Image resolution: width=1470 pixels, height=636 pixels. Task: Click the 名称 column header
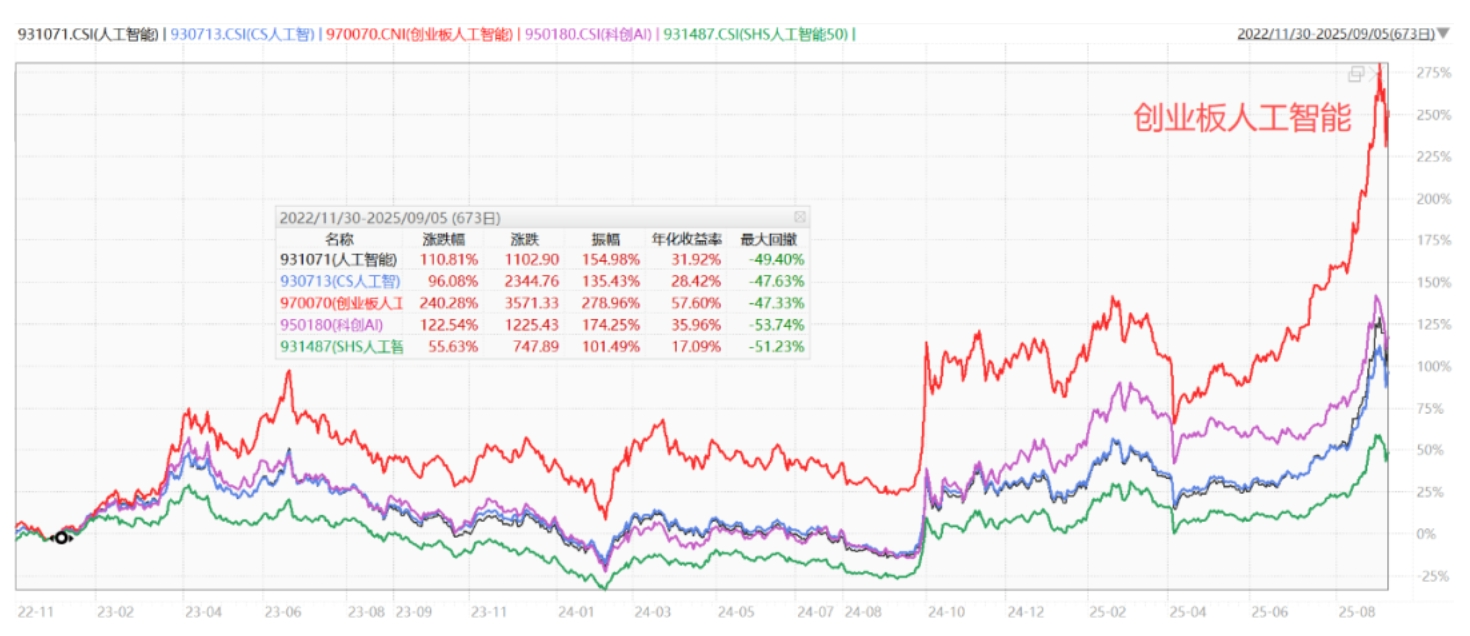pyautogui.click(x=340, y=239)
